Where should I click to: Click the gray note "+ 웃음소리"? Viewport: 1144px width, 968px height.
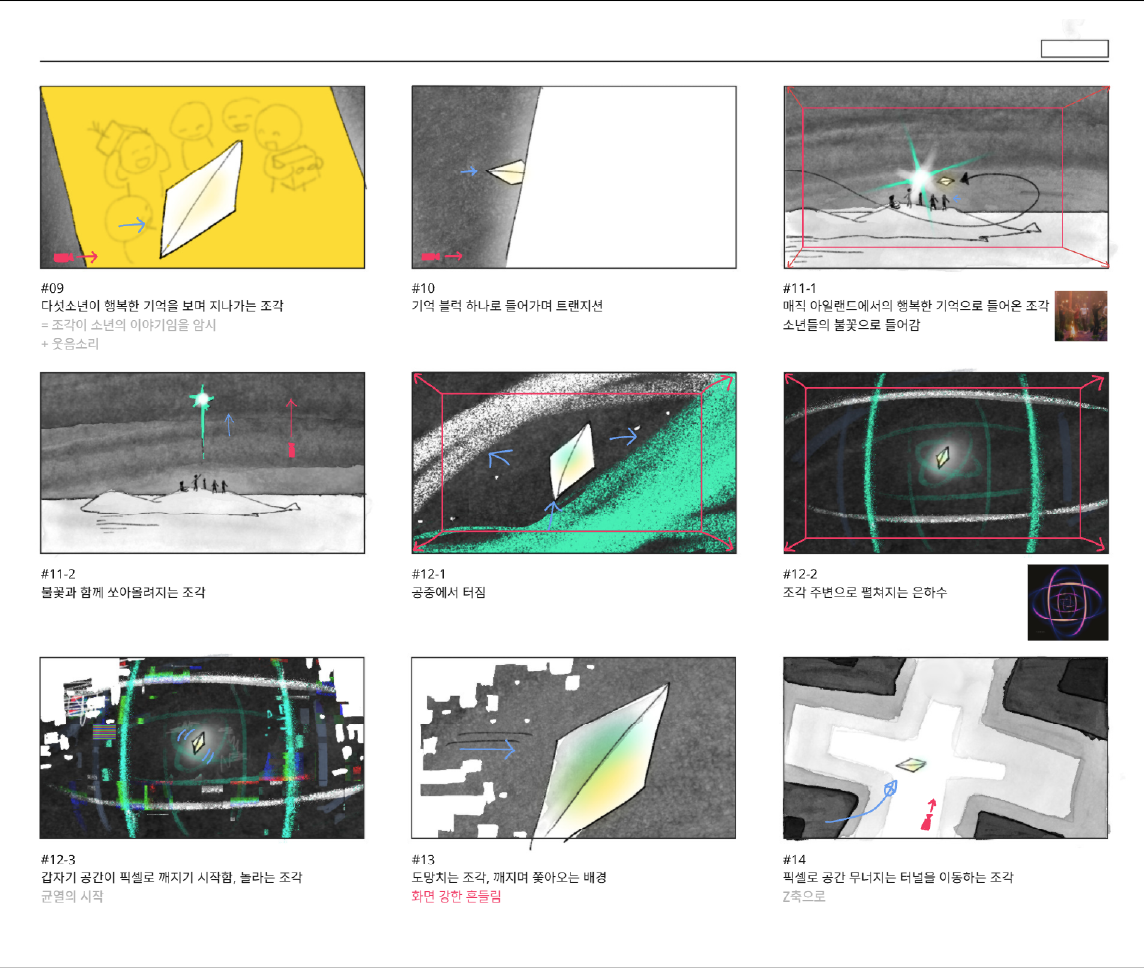70,344
